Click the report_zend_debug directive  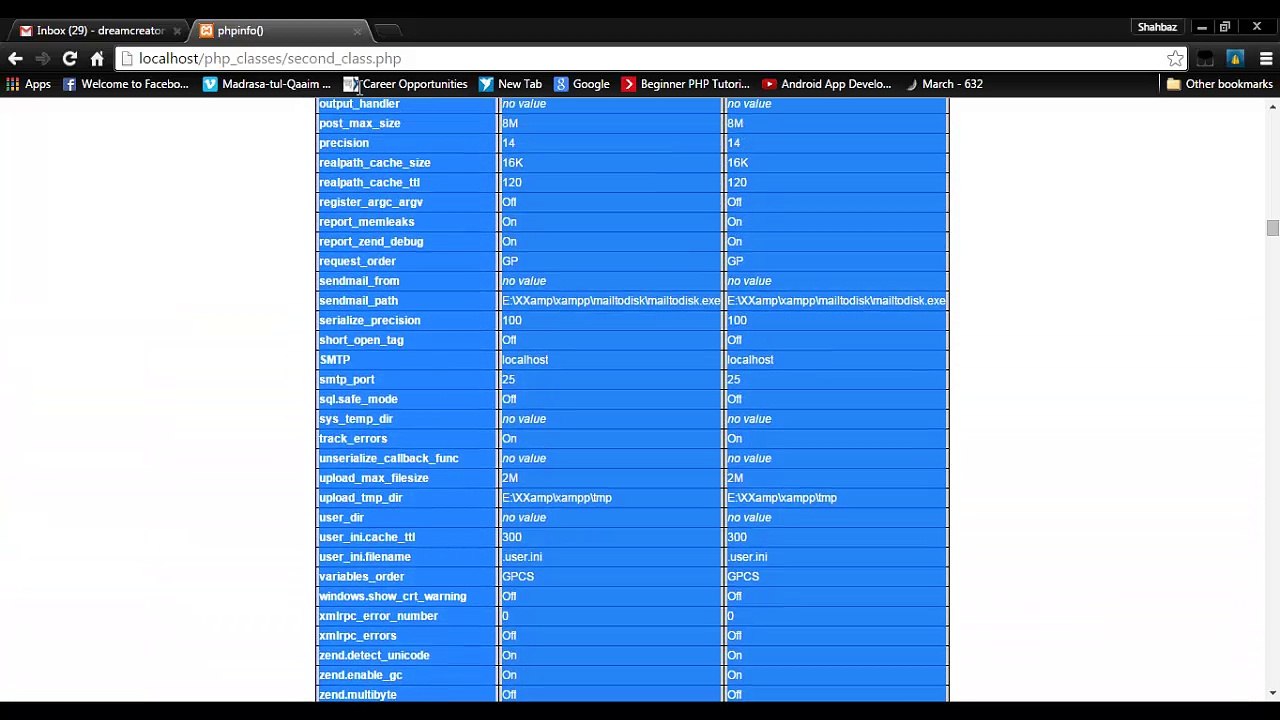371,242
